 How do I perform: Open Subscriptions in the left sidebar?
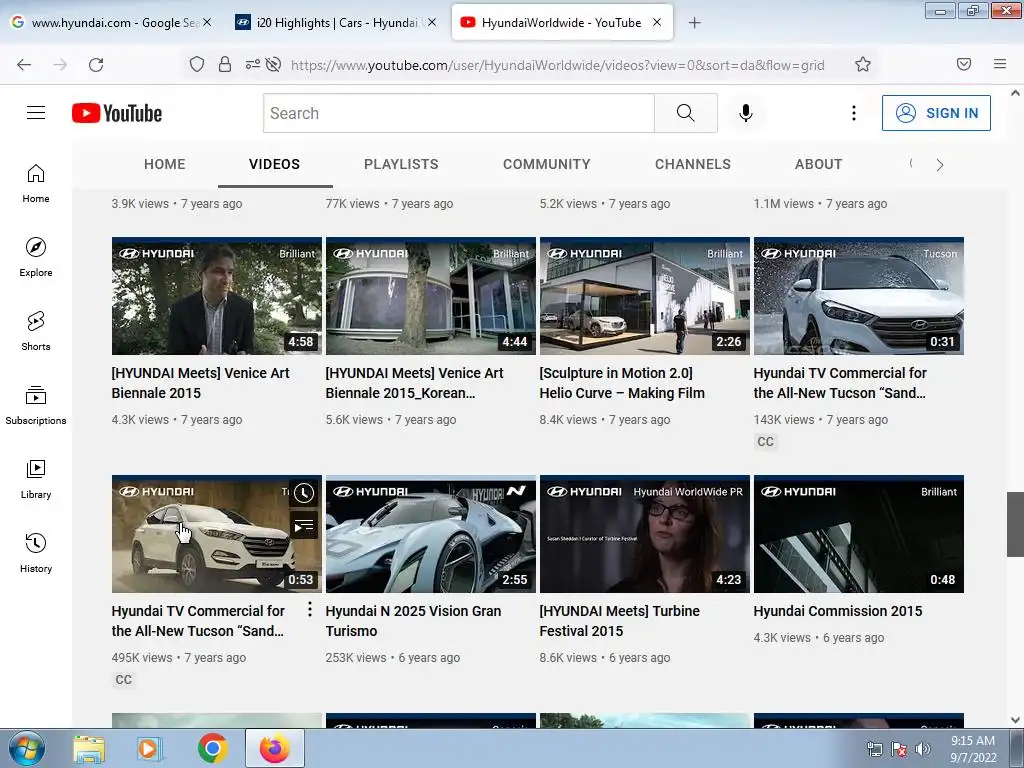tap(36, 405)
